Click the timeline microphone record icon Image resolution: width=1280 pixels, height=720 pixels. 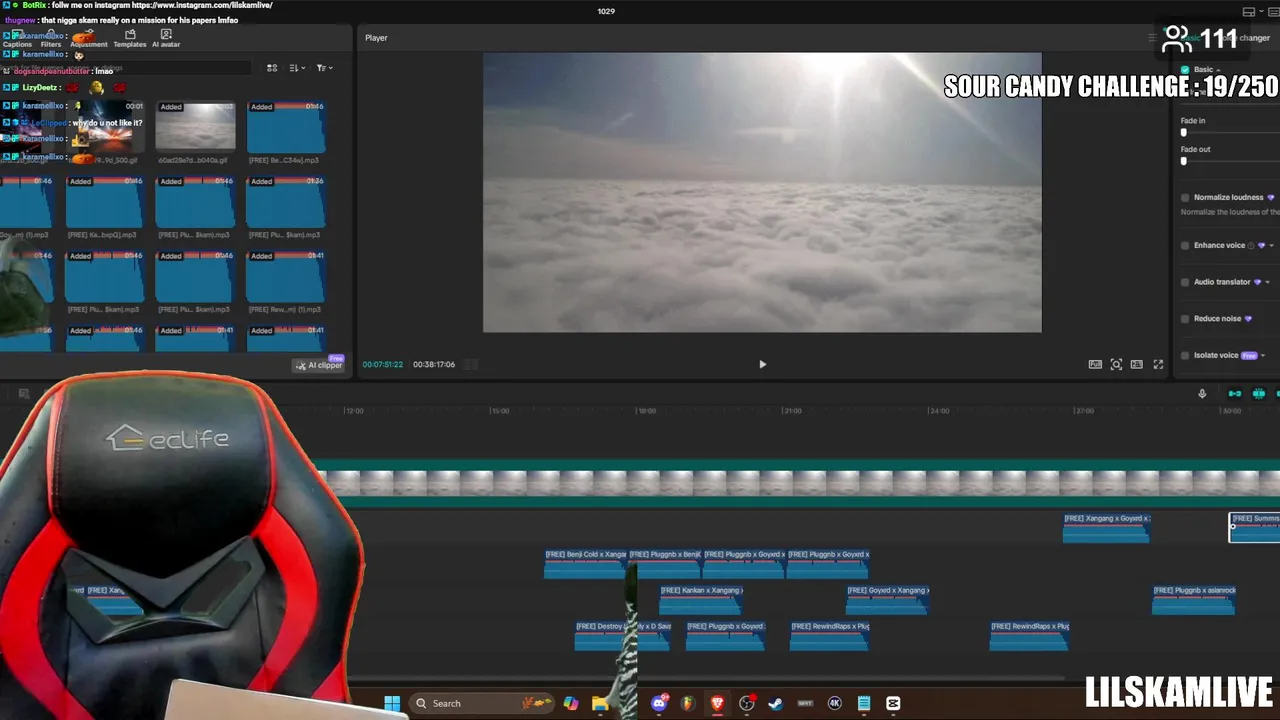click(1202, 393)
